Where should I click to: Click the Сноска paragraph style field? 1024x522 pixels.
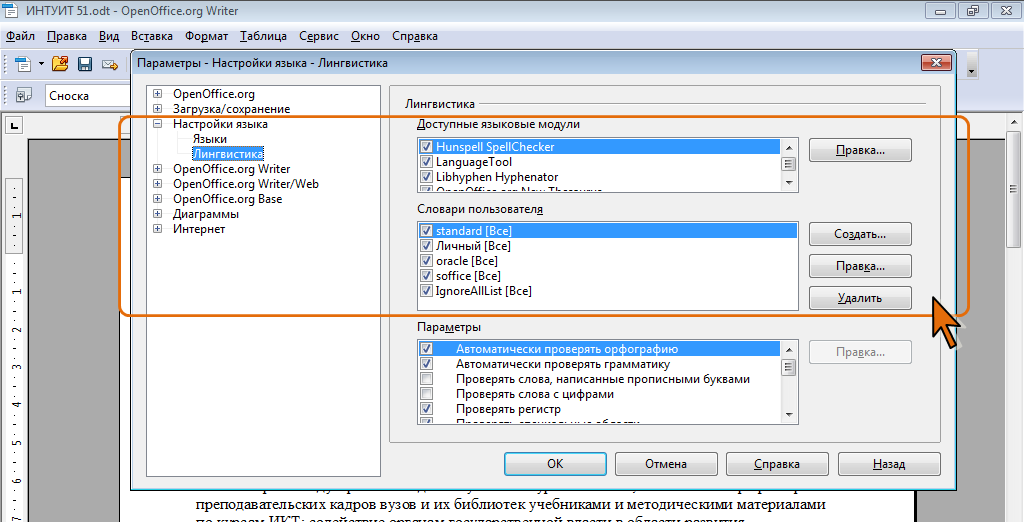coord(85,96)
